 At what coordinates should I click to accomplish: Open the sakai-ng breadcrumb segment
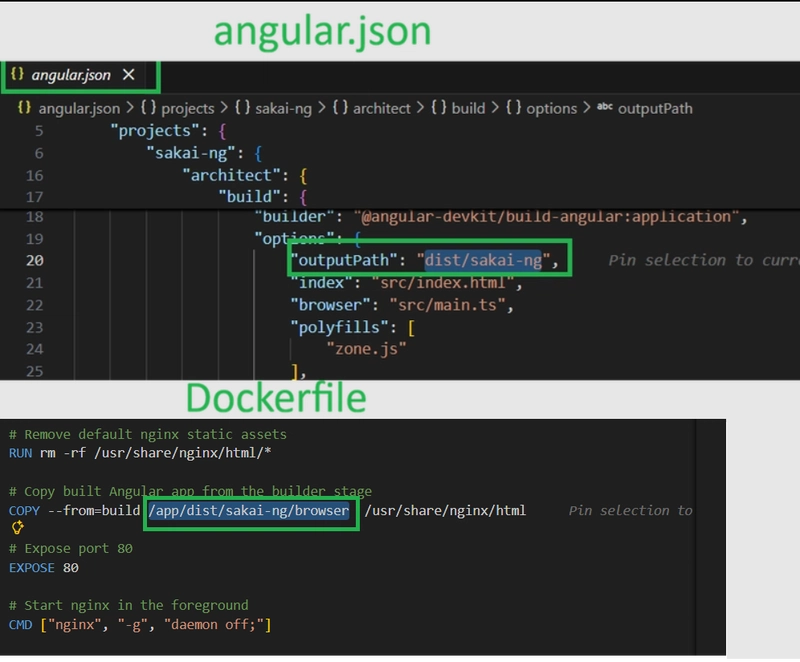click(283, 108)
